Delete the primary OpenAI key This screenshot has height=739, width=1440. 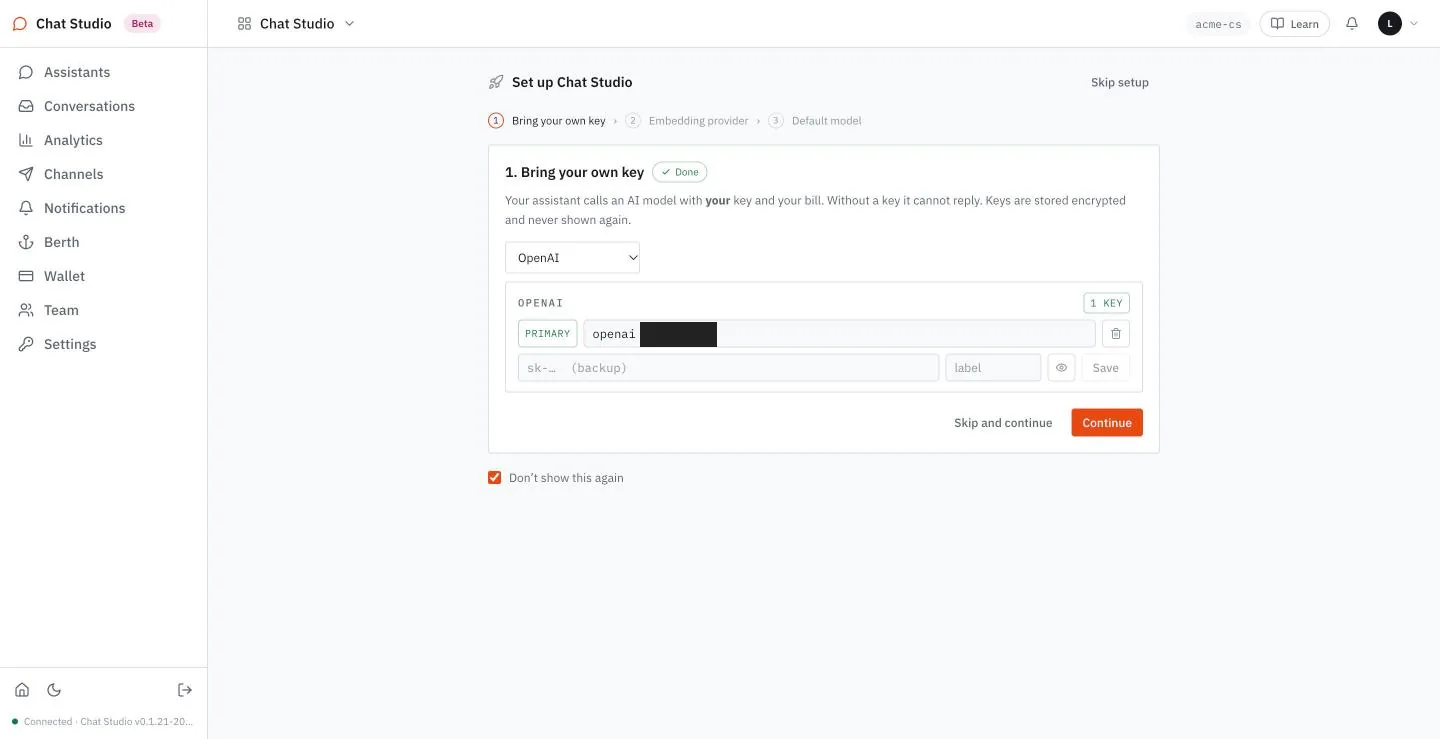[x=1116, y=334]
